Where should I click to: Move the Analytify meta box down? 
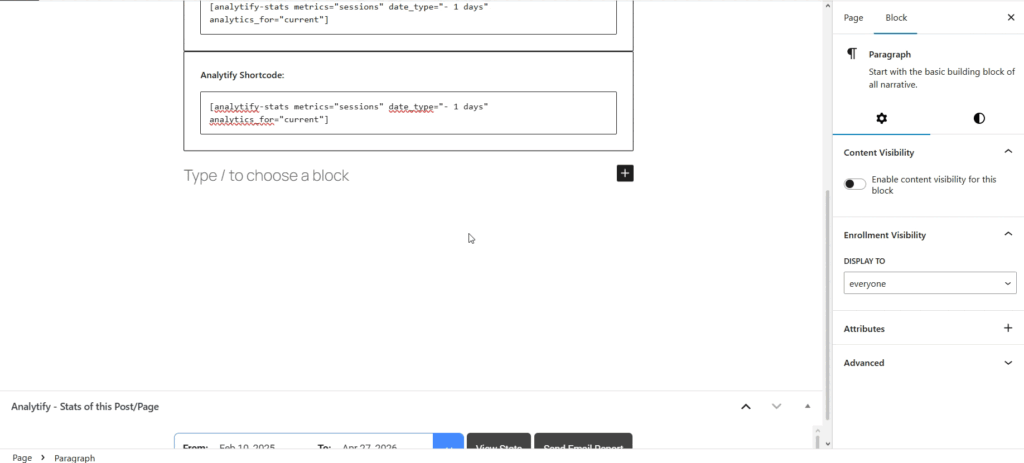pos(776,406)
